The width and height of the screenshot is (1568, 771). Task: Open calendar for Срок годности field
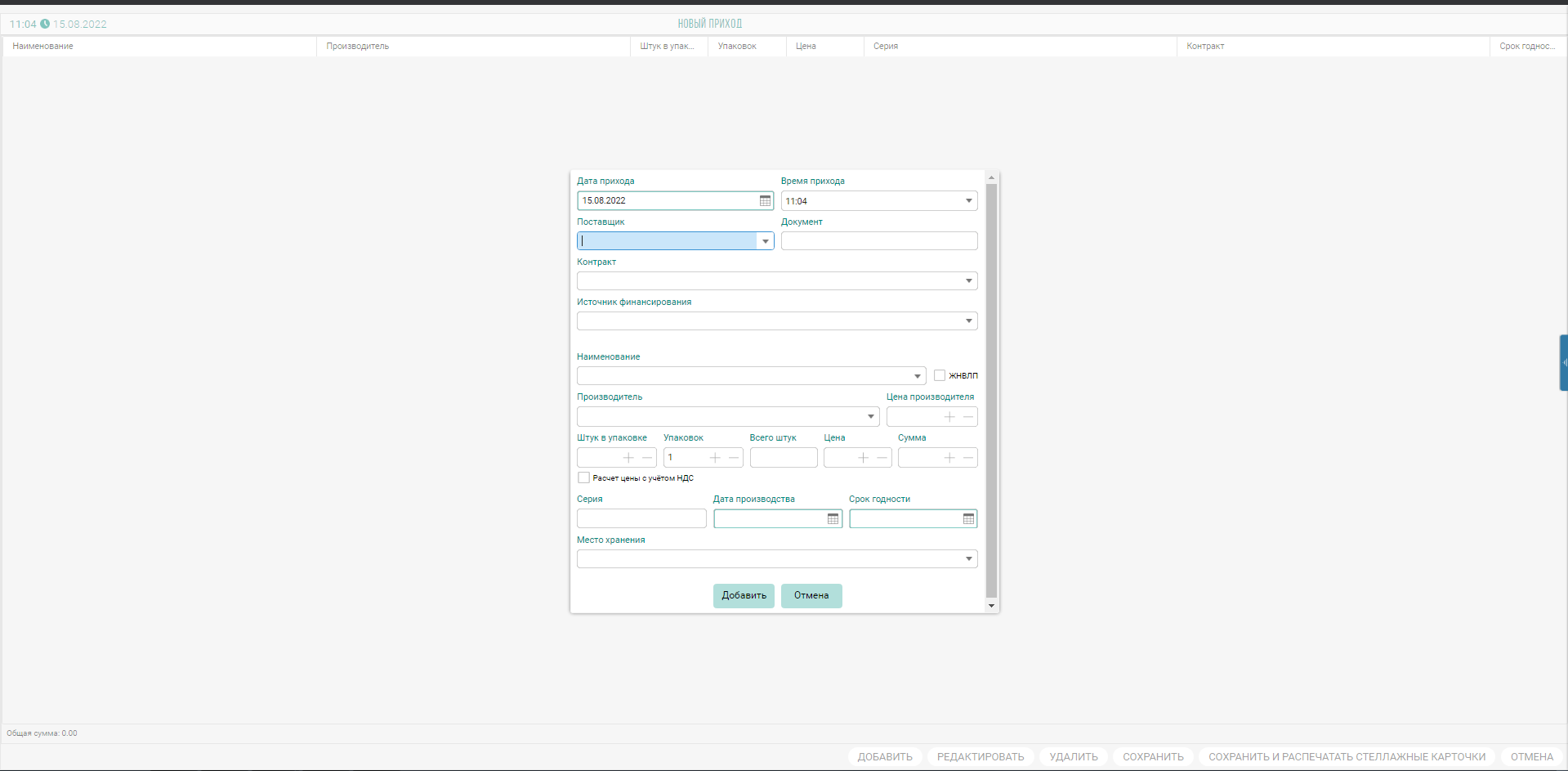click(968, 519)
